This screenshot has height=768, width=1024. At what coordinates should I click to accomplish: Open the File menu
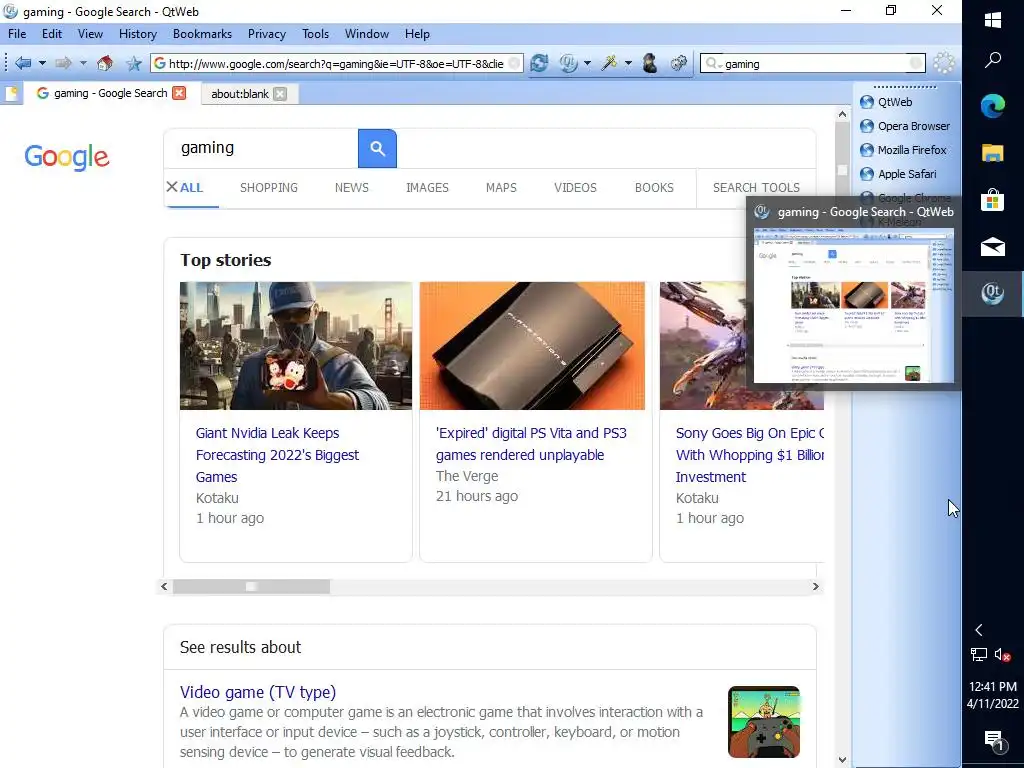click(17, 34)
